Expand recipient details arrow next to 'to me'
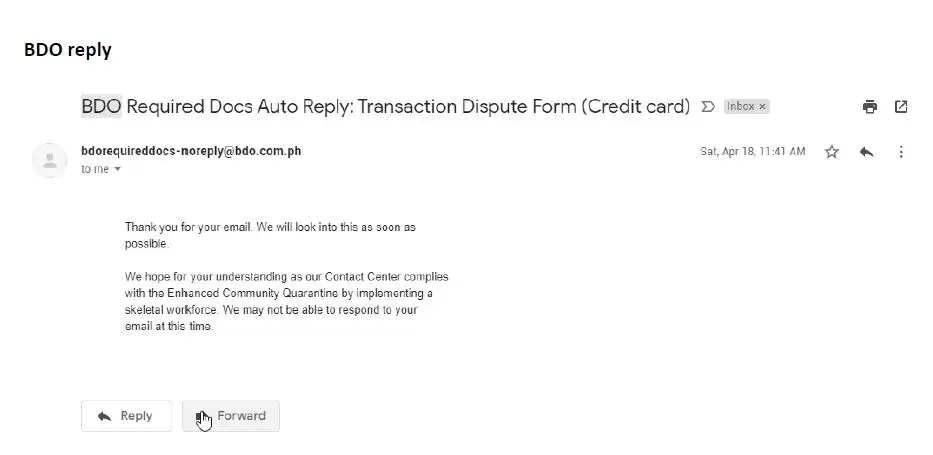The height and width of the screenshot is (455, 933). click(x=118, y=170)
